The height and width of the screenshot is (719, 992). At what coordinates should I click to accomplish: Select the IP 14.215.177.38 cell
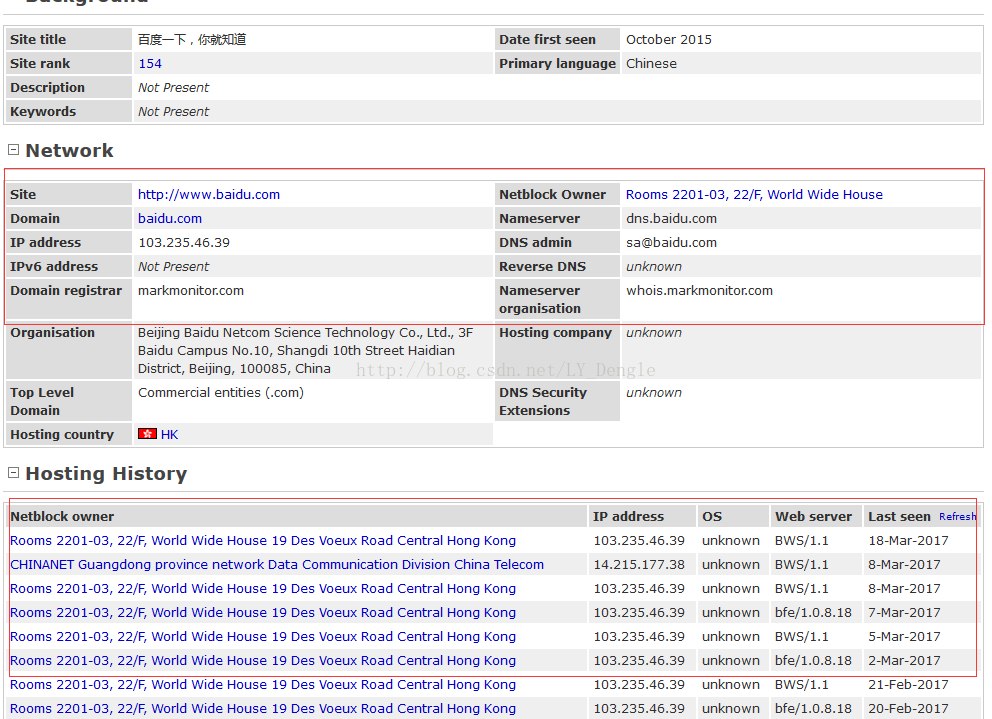tap(639, 565)
